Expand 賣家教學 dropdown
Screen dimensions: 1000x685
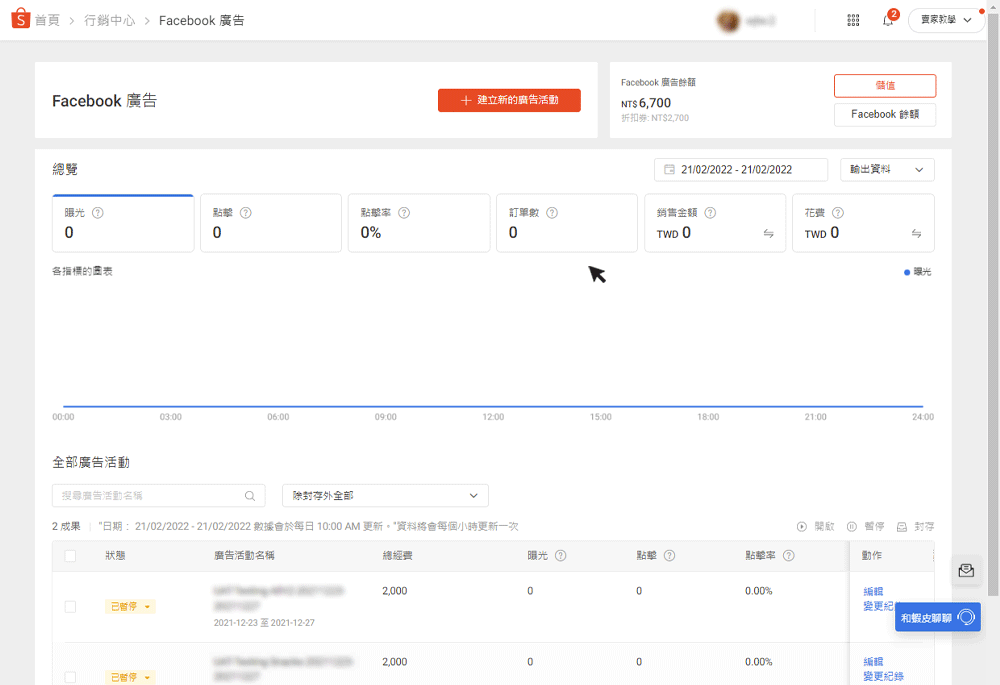pyautogui.click(x=946, y=20)
